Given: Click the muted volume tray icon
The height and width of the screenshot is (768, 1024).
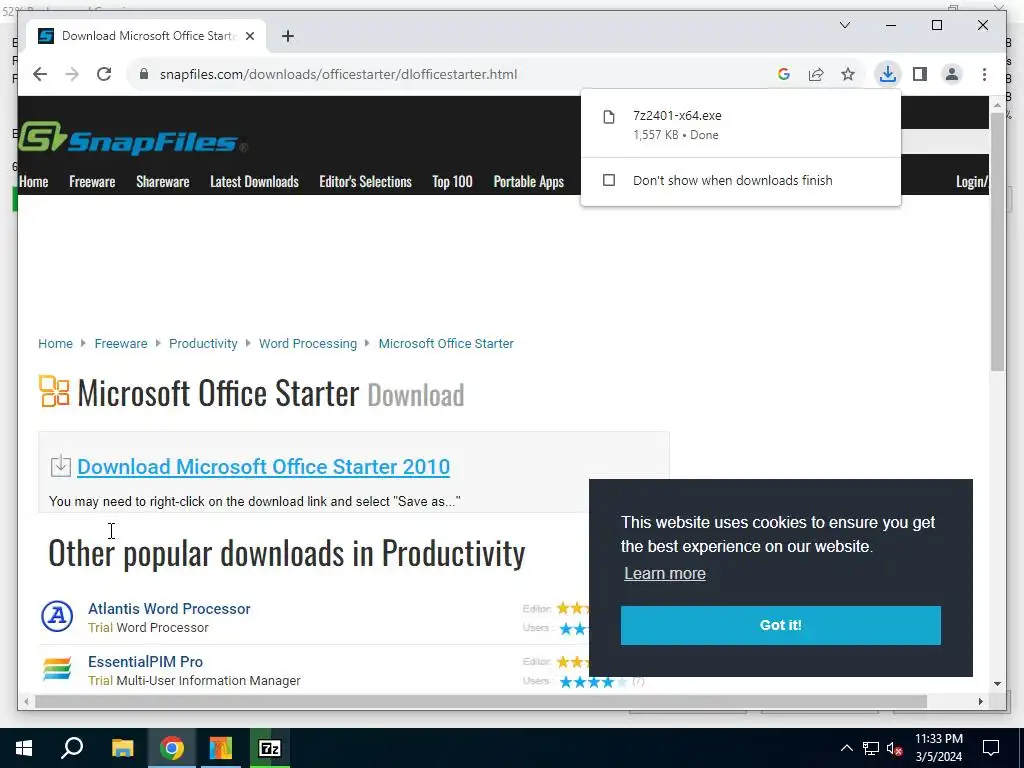Looking at the screenshot, I should [x=894, y=748].
